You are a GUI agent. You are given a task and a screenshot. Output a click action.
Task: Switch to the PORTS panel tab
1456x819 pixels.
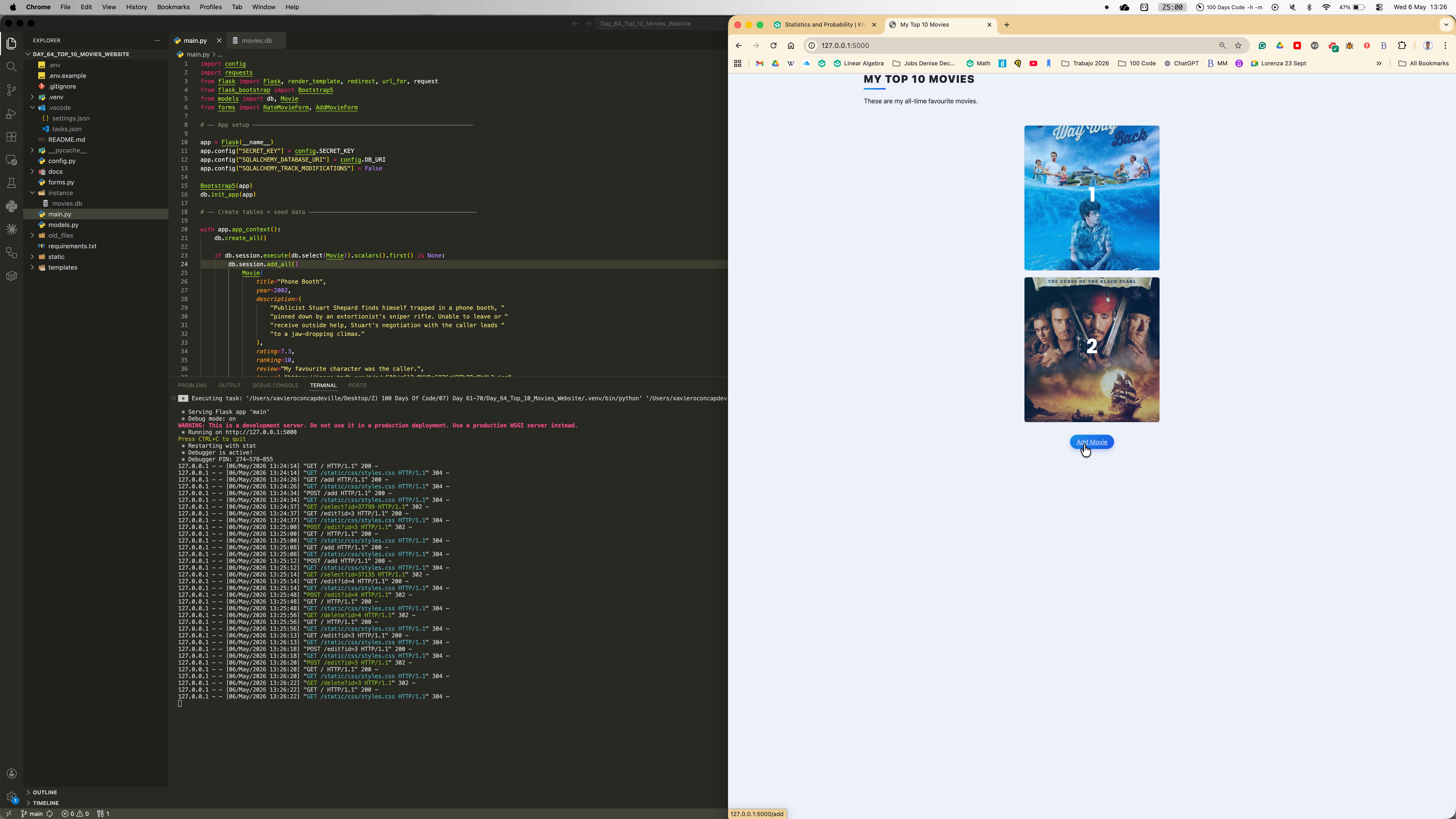point(357,386)
